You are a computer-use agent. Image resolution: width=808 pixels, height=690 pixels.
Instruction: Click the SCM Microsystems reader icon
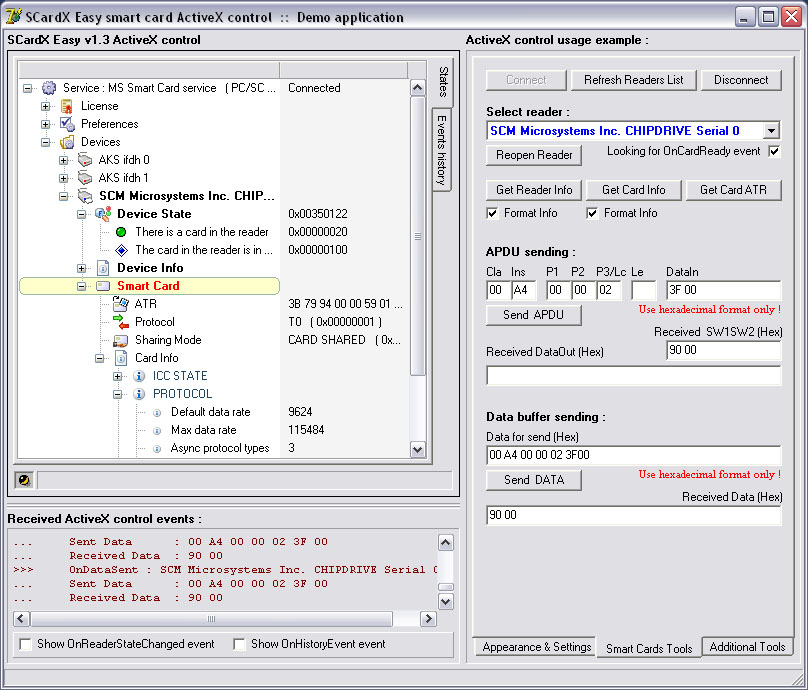click(x=85, y=196)
